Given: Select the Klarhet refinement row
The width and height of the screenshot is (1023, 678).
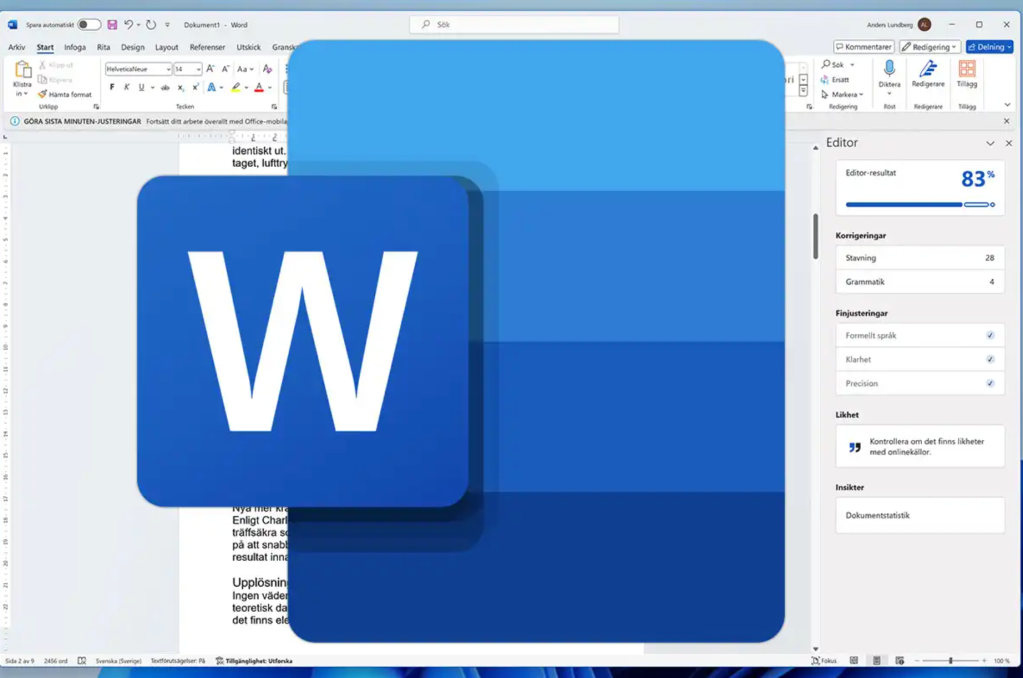Looking at the screenshot, I should pos(920,360).
